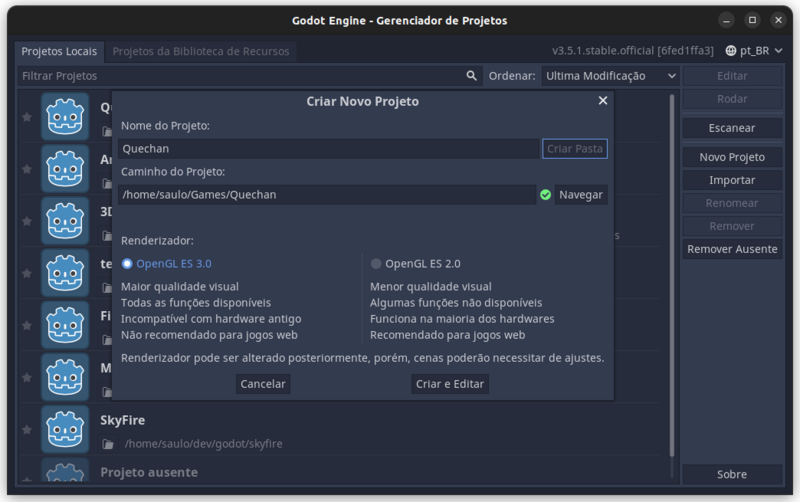The height and width of the screenshot is (502, 800).
Task: Click the /home/saulo/dev/godot/skyfire path
Action: point(204,444)
